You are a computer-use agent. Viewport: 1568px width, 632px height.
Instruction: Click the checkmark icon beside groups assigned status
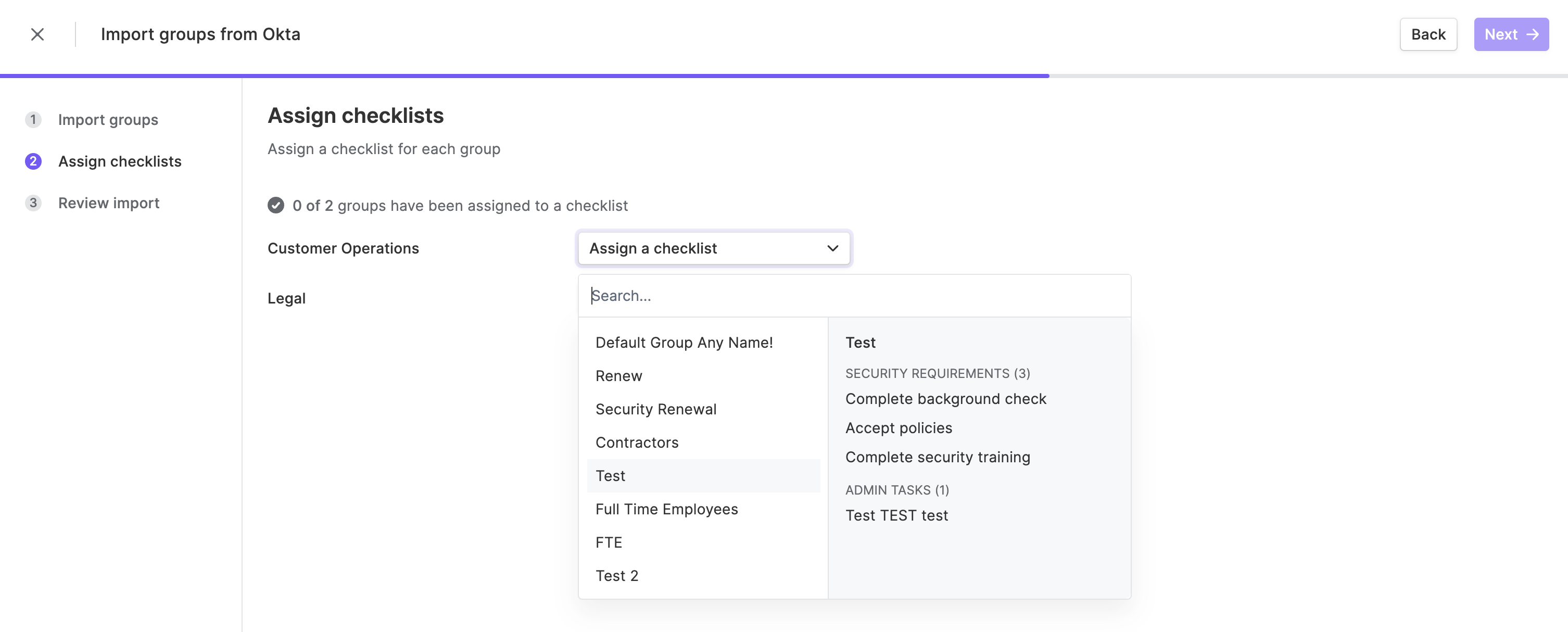[276, 205]
